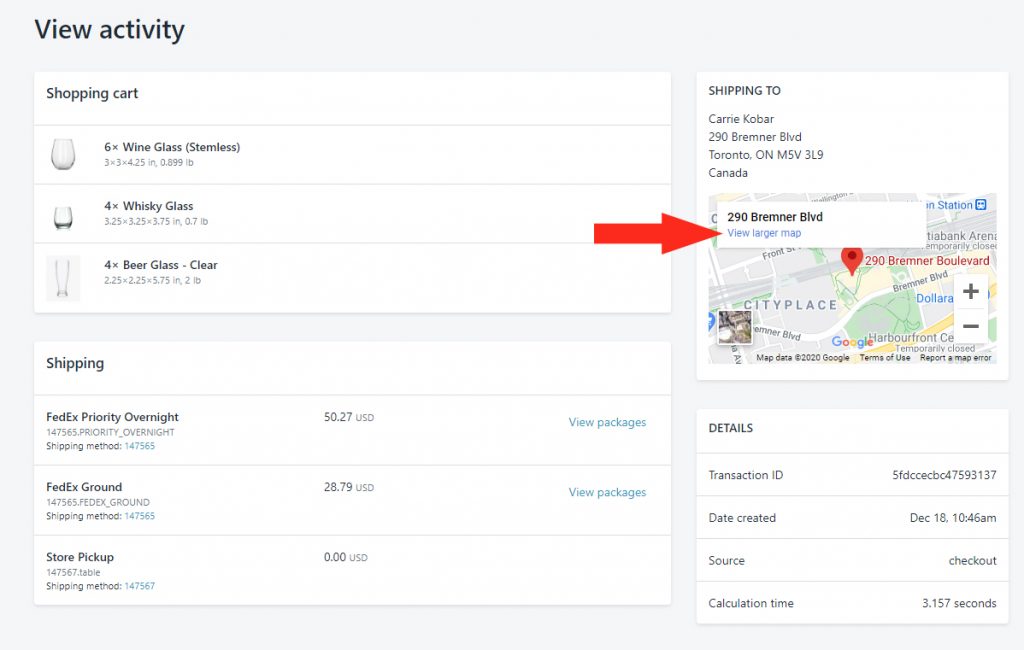Click the checkout source value
Viewport: 1024px width, 650px height.
click(972, 561)
